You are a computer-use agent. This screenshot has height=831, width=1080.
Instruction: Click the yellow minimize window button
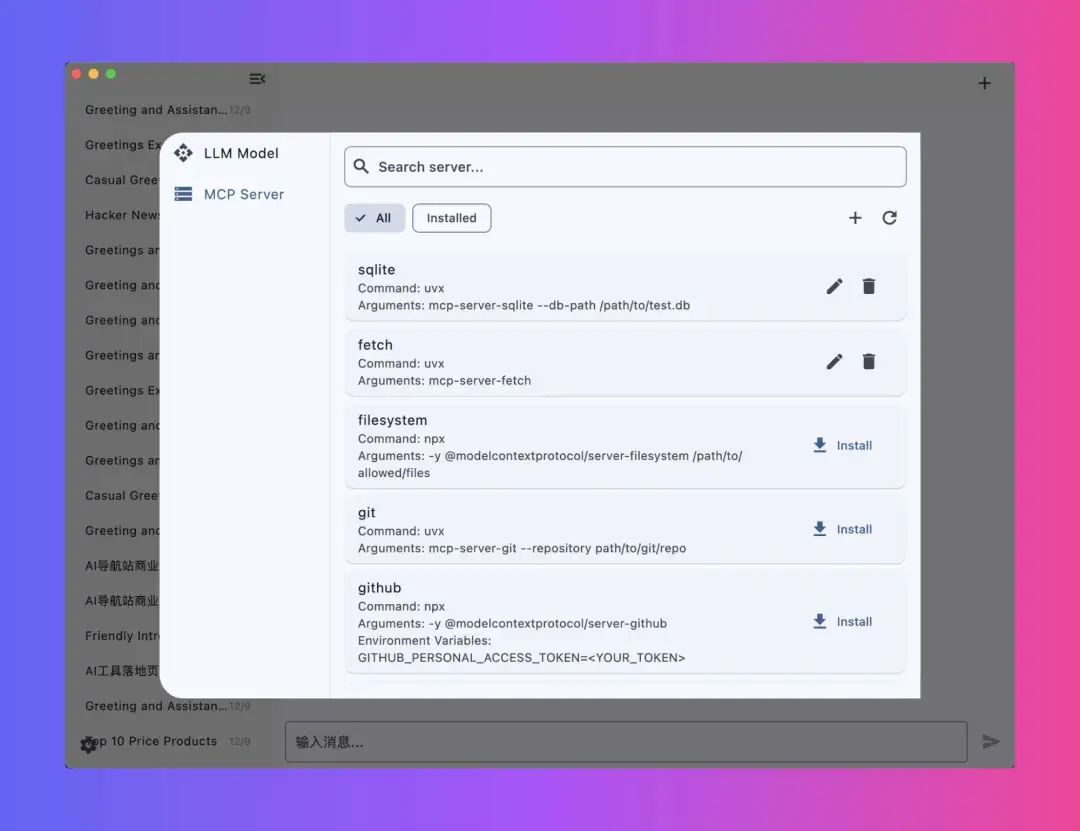coord(94,74)
